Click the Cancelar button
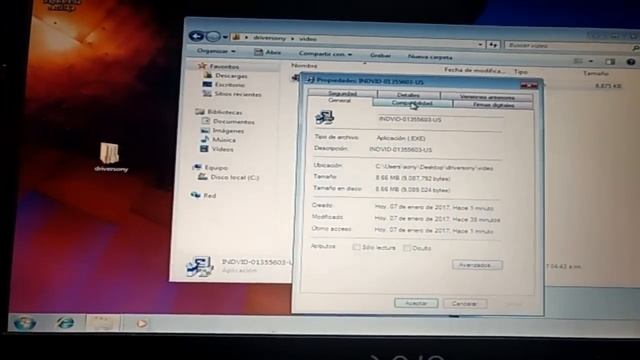This screenshot has height=360, width=640. pos(464,304)
